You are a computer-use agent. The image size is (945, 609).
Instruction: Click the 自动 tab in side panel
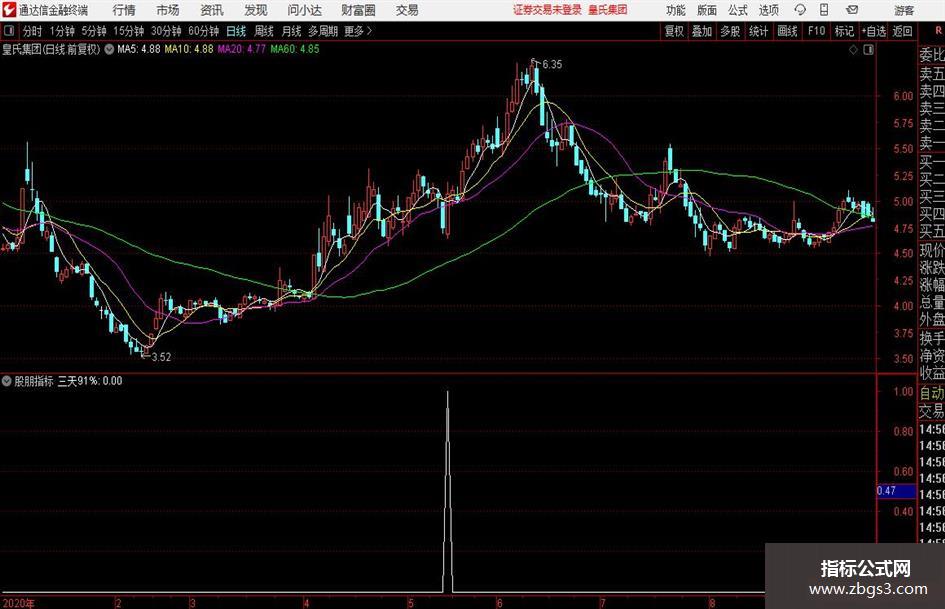(x=932, y=393)
